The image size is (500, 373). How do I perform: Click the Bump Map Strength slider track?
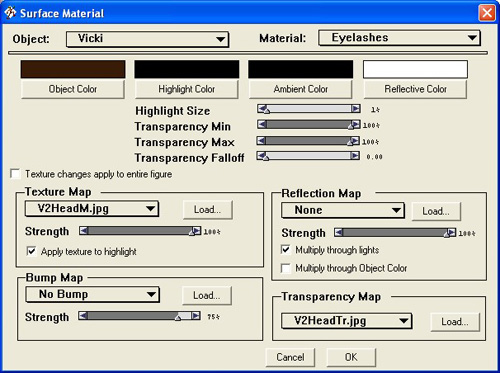[x=139, y=315]
